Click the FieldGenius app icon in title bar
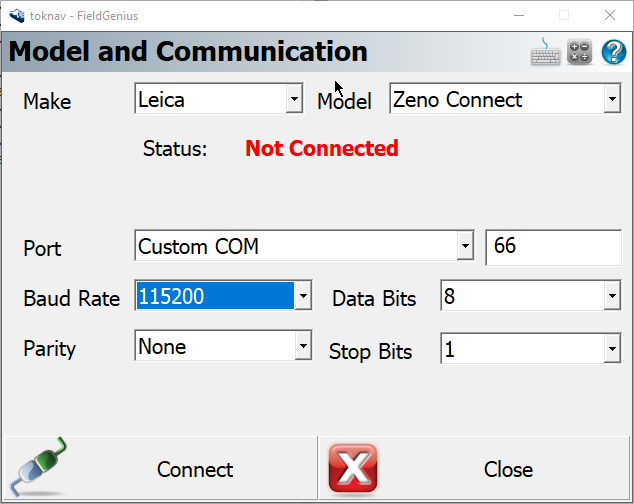Viewport: 634px width, 504px height. 16,15
